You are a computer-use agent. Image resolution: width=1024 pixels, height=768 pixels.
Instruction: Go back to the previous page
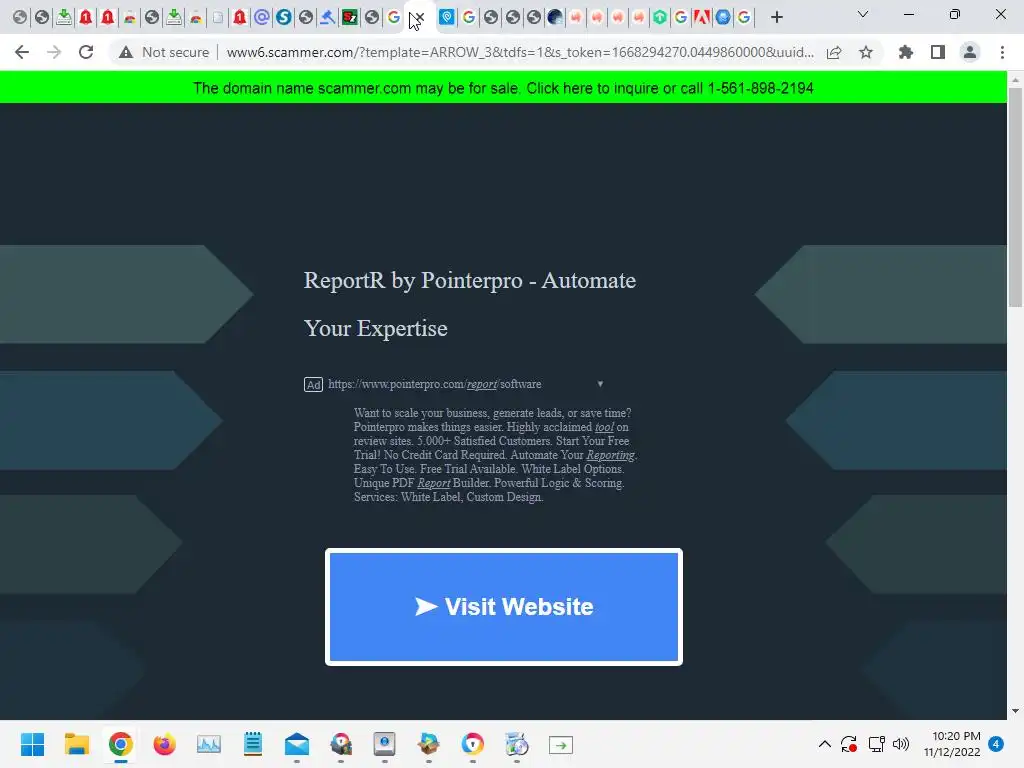(x=22, y=52)
